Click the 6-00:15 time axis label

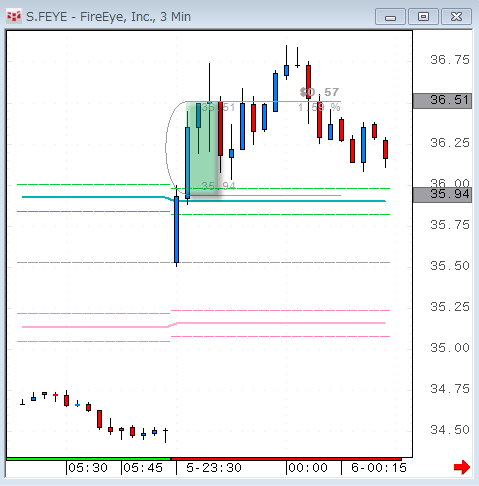(379, 468)
